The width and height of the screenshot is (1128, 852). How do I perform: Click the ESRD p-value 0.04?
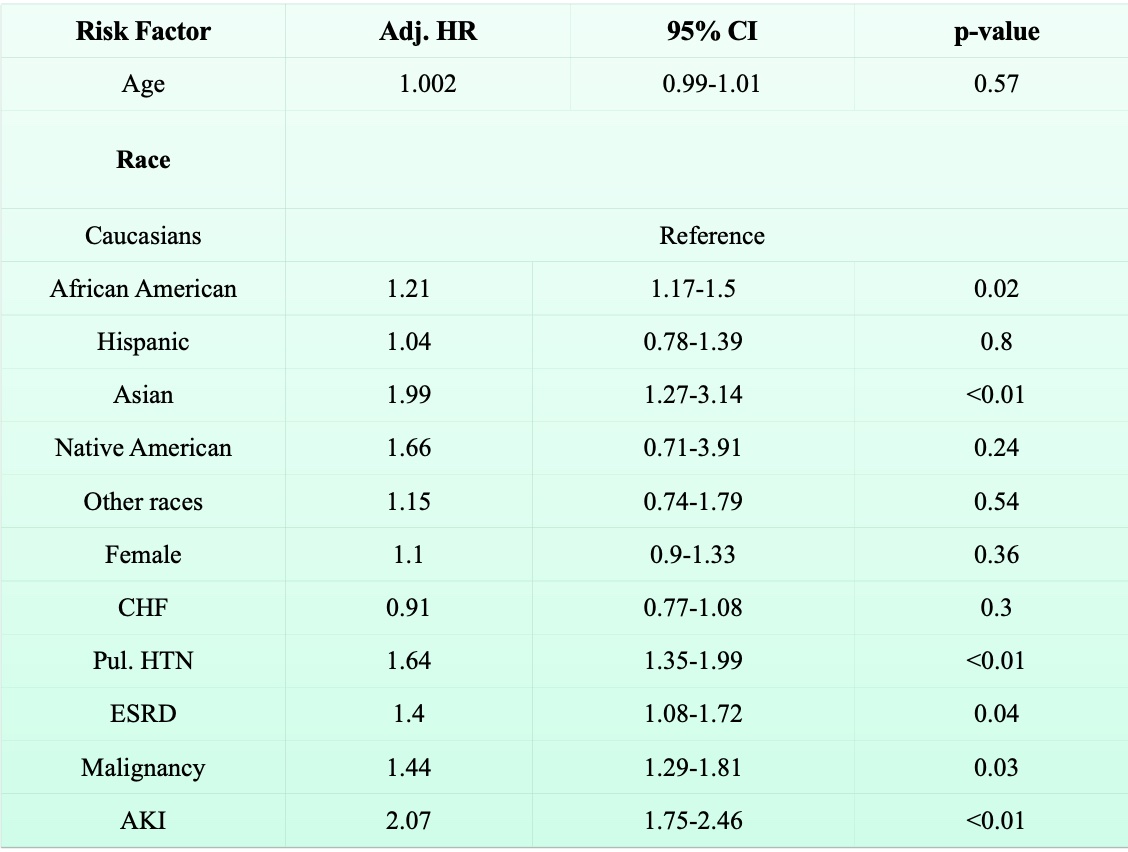click(x=996, y=713)
